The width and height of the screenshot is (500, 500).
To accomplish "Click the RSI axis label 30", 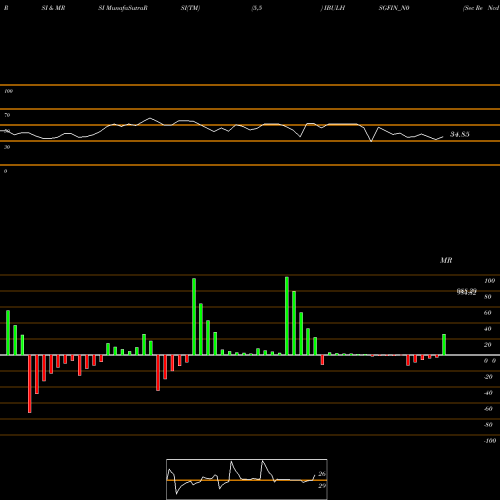I will (7, 147).
